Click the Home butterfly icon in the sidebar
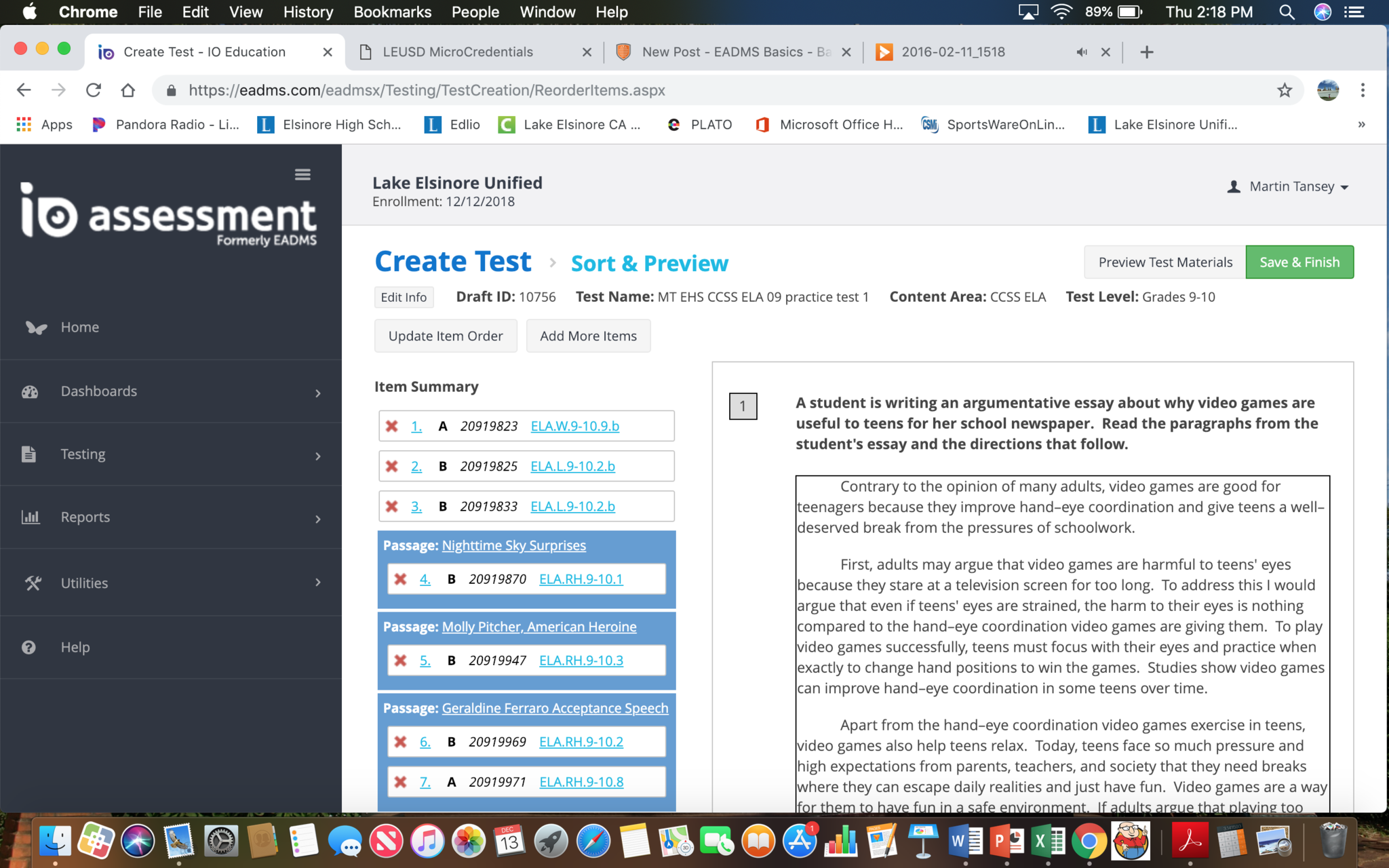The height and width of the screenshot is (868, 1389). pos(36,328)
